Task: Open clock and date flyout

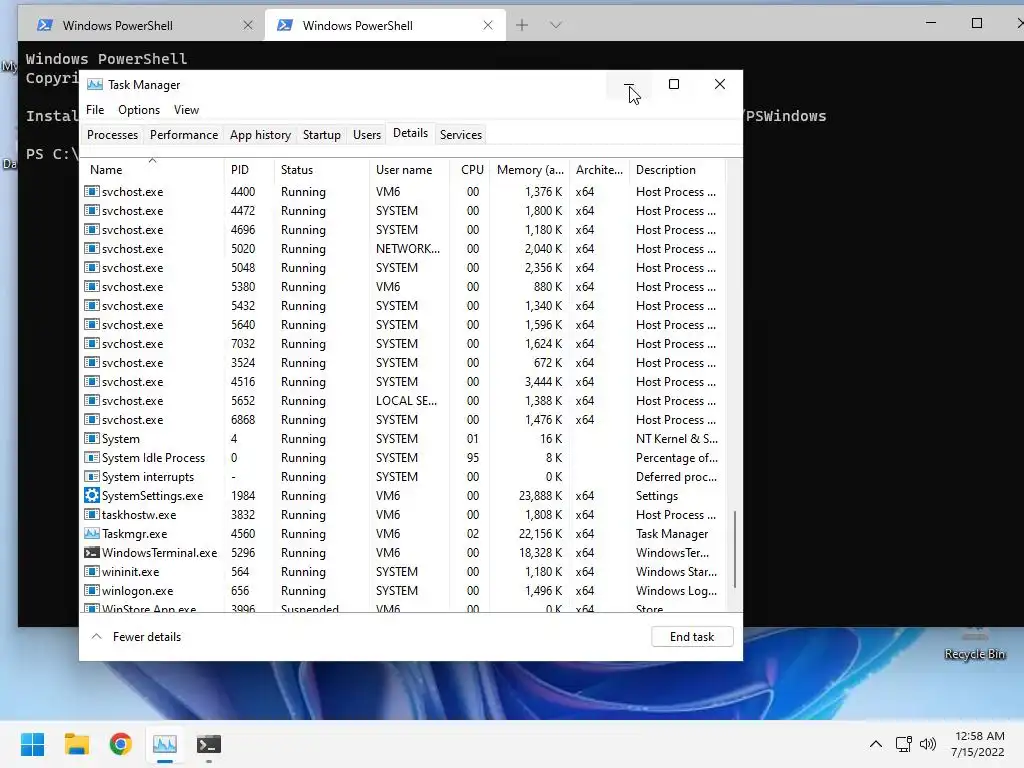Action: coord(977,744)
